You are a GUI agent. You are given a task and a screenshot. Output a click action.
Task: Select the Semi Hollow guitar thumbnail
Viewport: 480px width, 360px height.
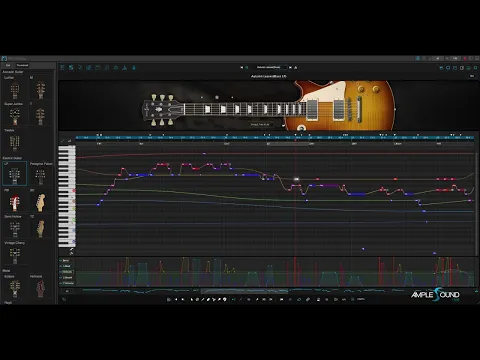(14, 227)
